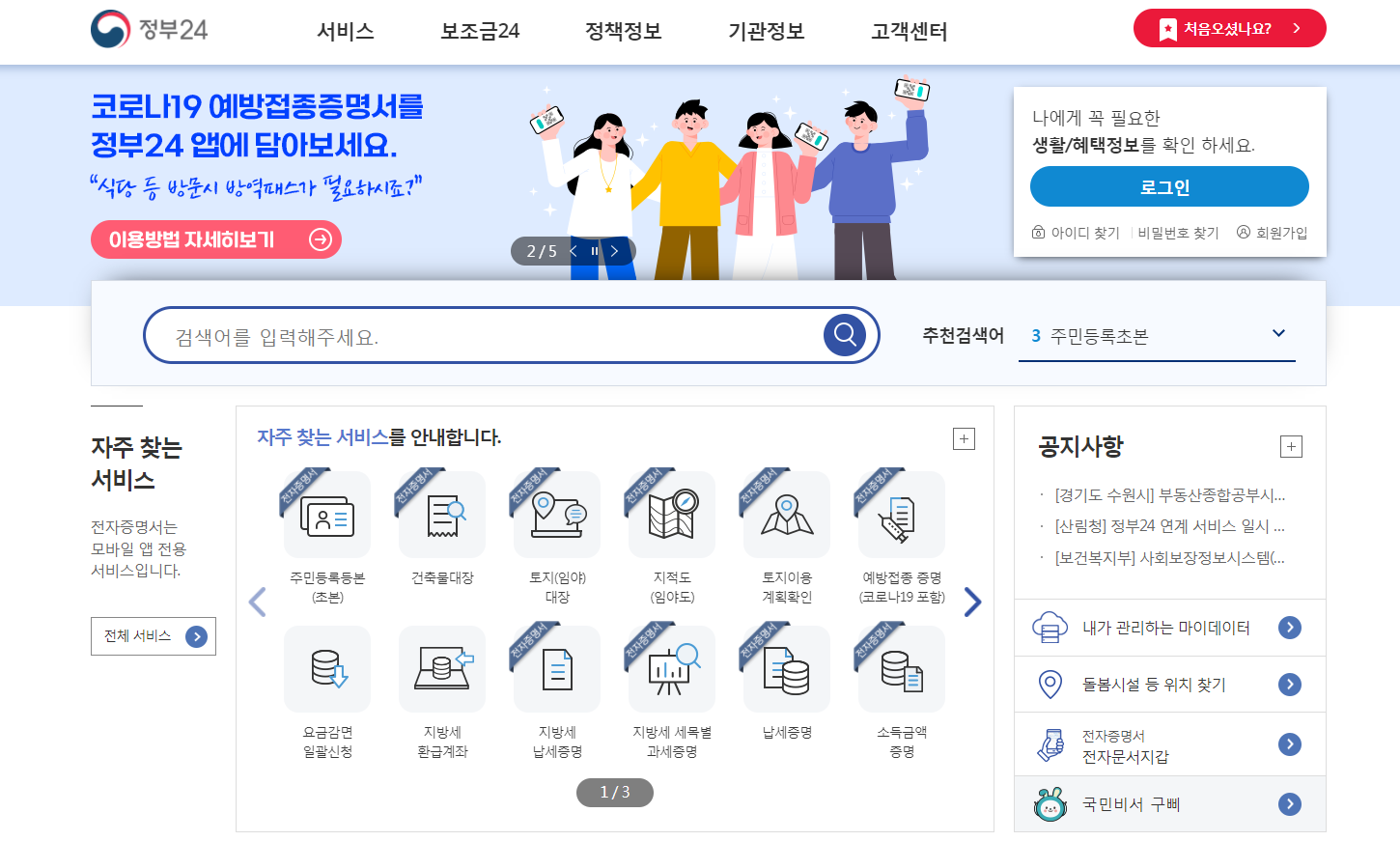
Task: Open the 정책정보 menu
Action: coord(623,31)
